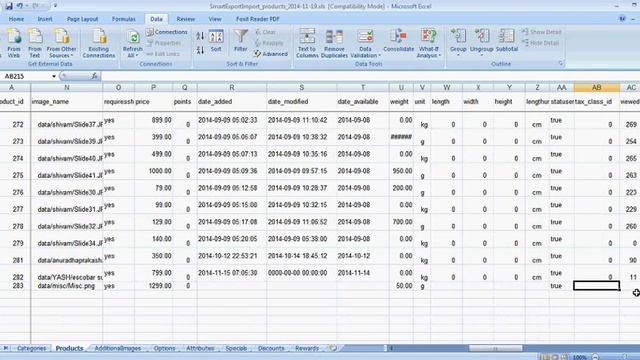The image size is (640, 360).
Task: Select column header R
Action: coord(231,87)
